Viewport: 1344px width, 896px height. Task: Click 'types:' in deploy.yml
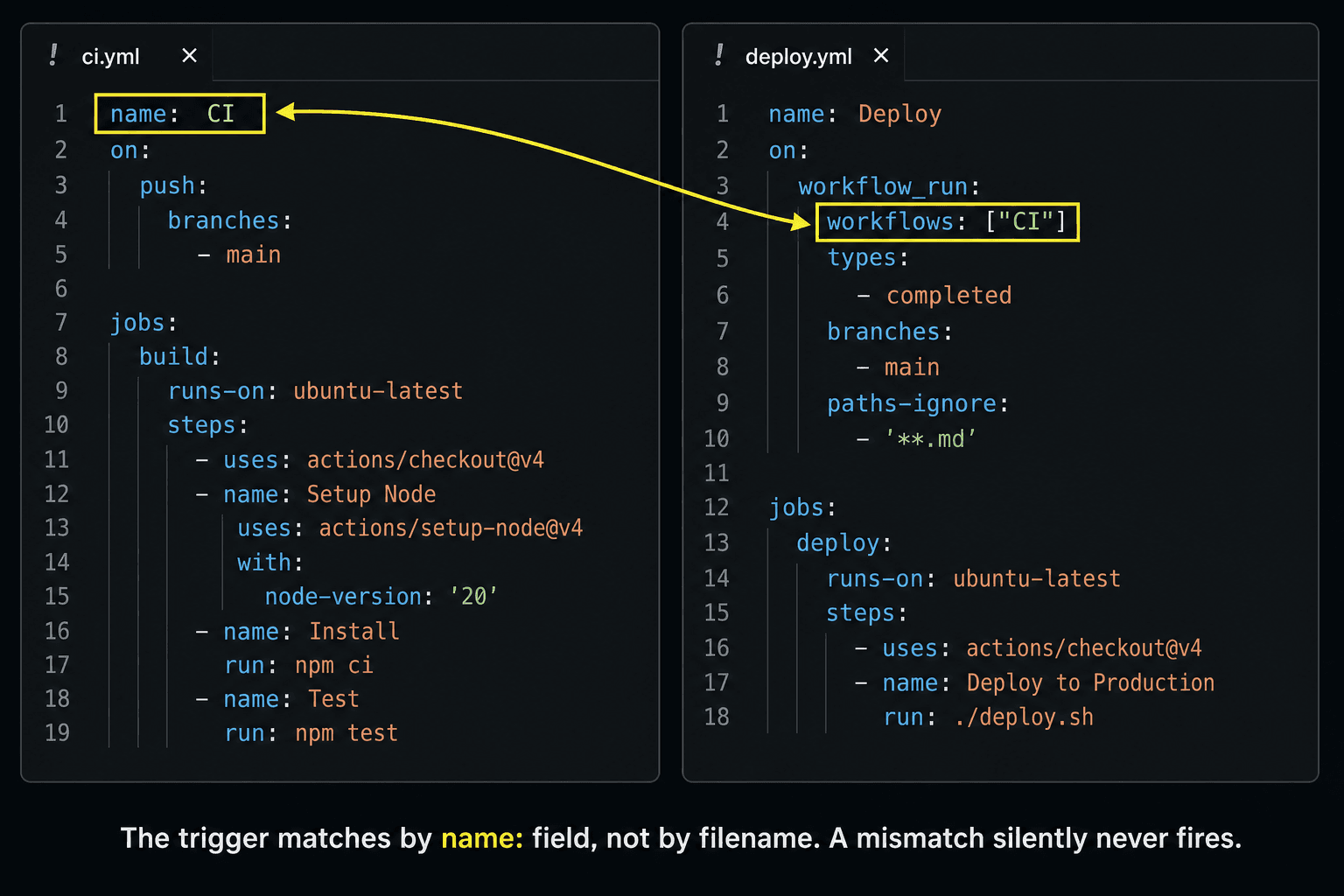click(x=868, y=257)
